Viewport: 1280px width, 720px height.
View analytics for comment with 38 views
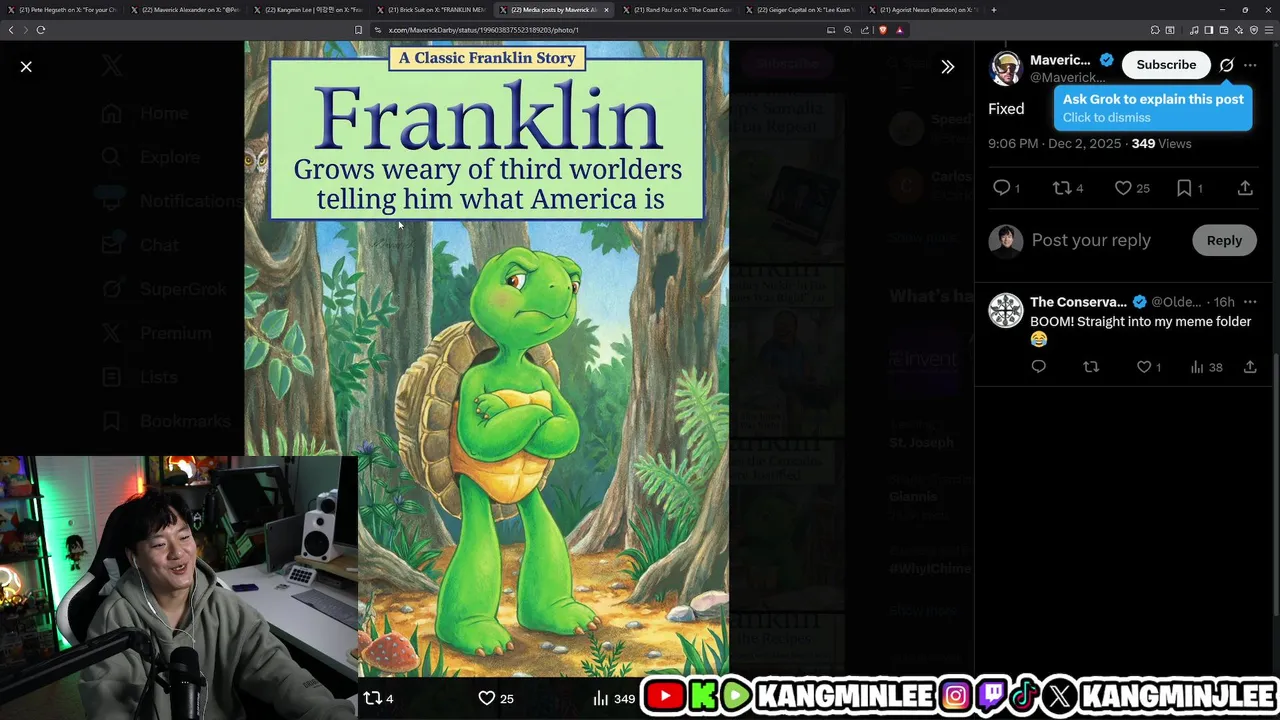1206,367
